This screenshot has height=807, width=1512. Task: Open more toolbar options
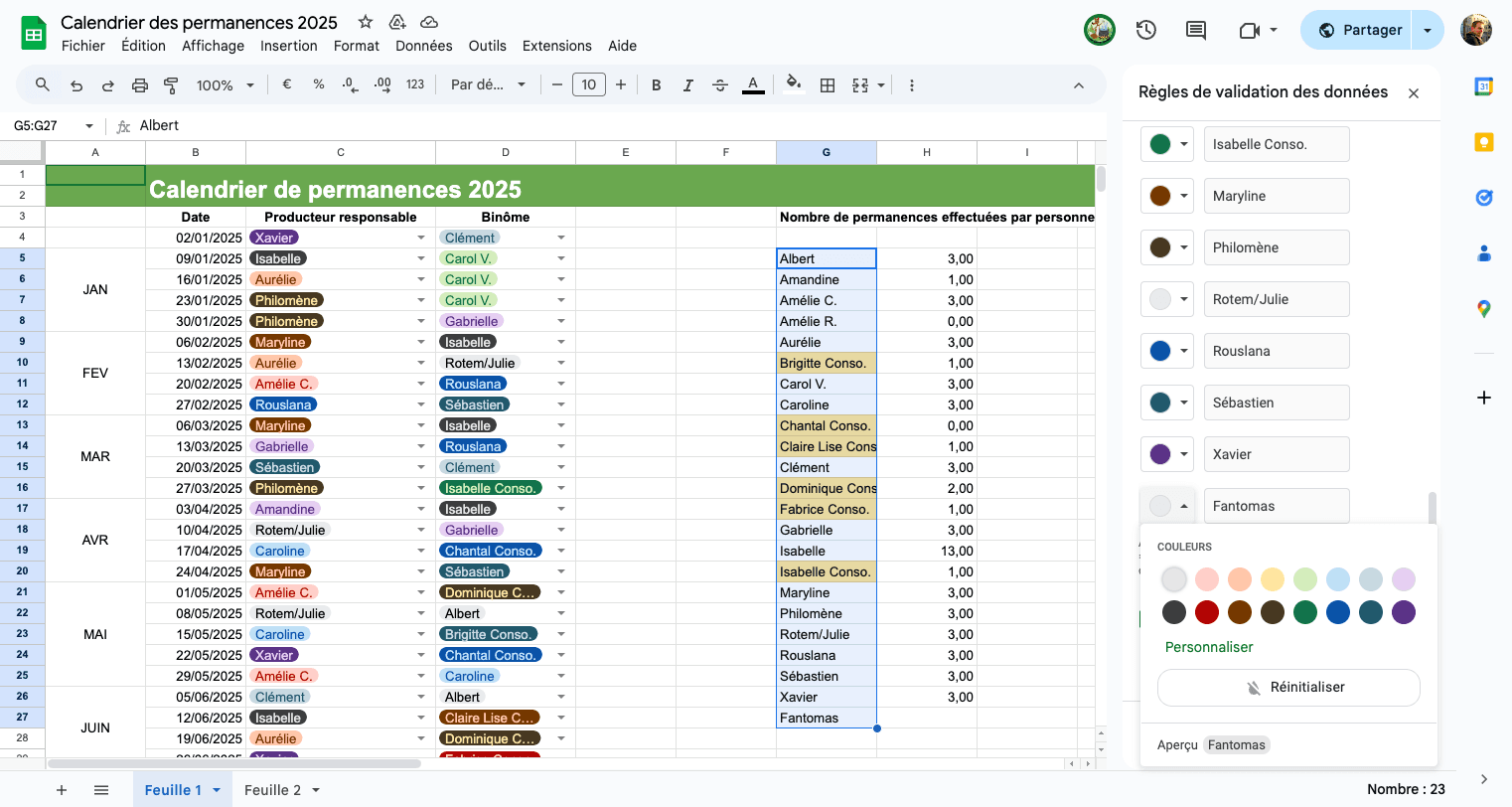click(911, 85)
